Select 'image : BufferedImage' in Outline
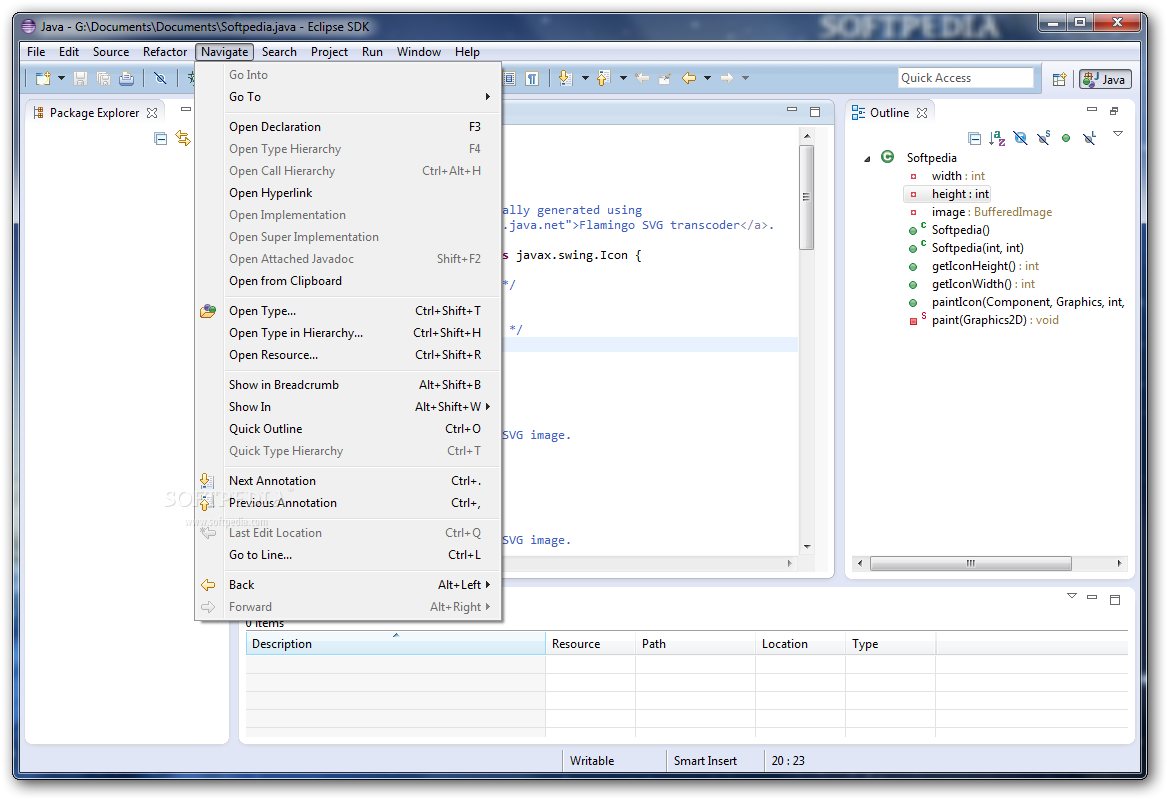 point(991,212)
